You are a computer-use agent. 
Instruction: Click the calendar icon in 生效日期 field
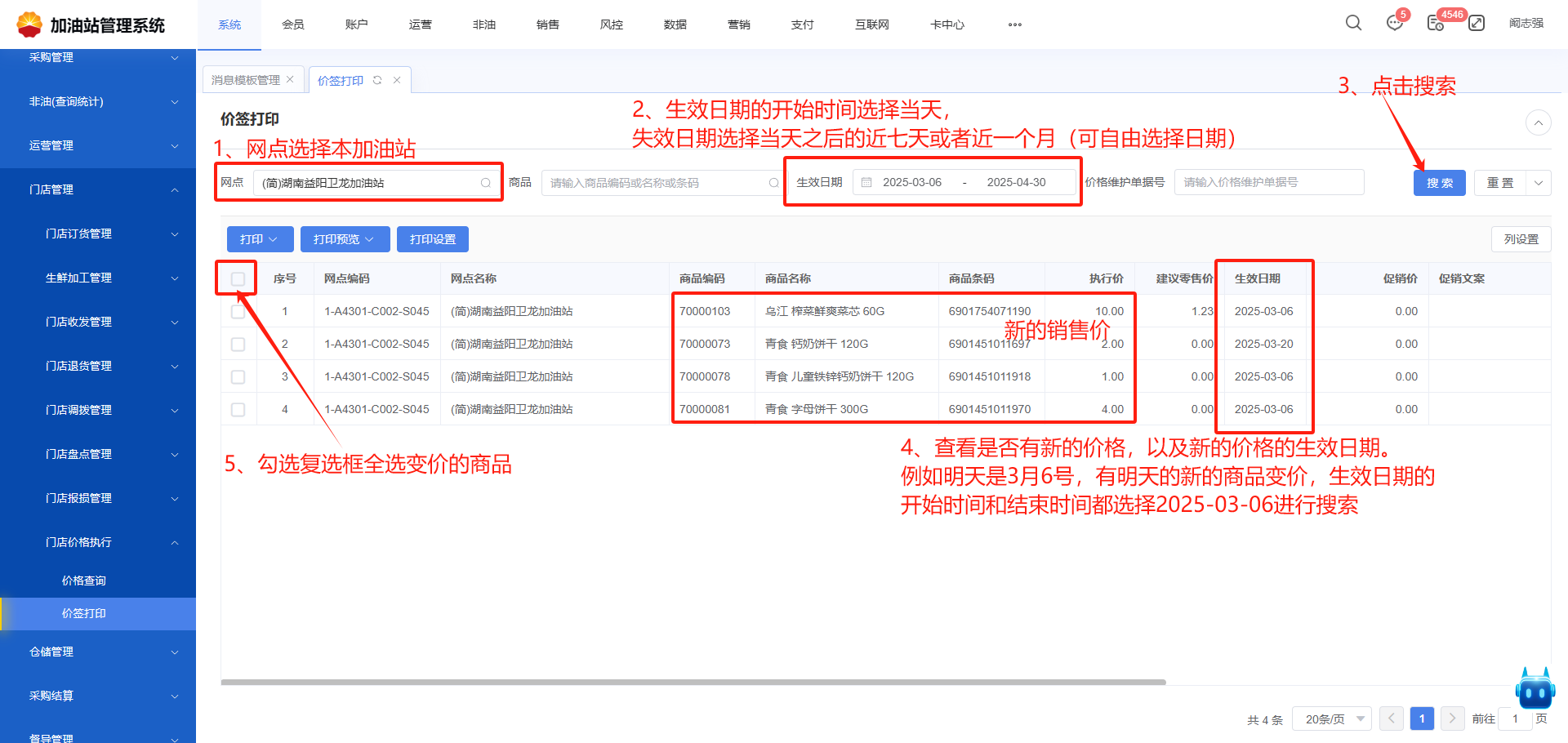866,182
